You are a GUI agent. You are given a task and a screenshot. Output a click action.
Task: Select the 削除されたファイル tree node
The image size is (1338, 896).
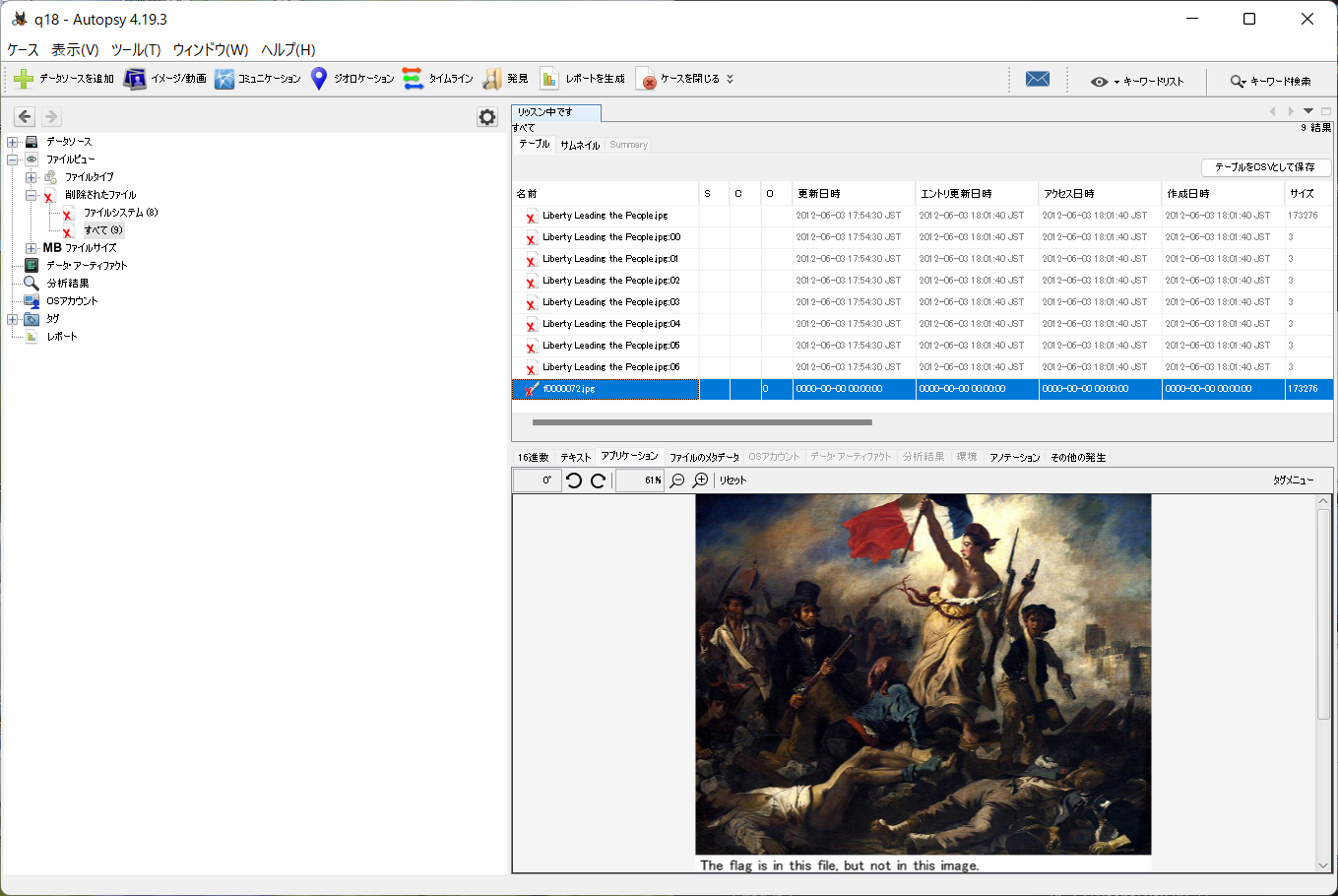point(100,195)
